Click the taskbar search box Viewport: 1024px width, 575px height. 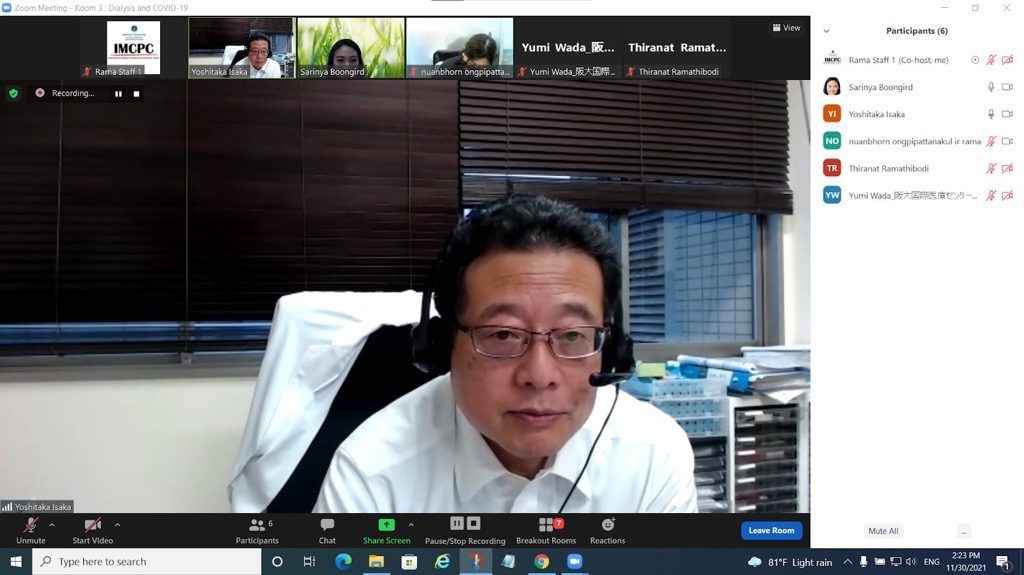[x=146, y=562]
